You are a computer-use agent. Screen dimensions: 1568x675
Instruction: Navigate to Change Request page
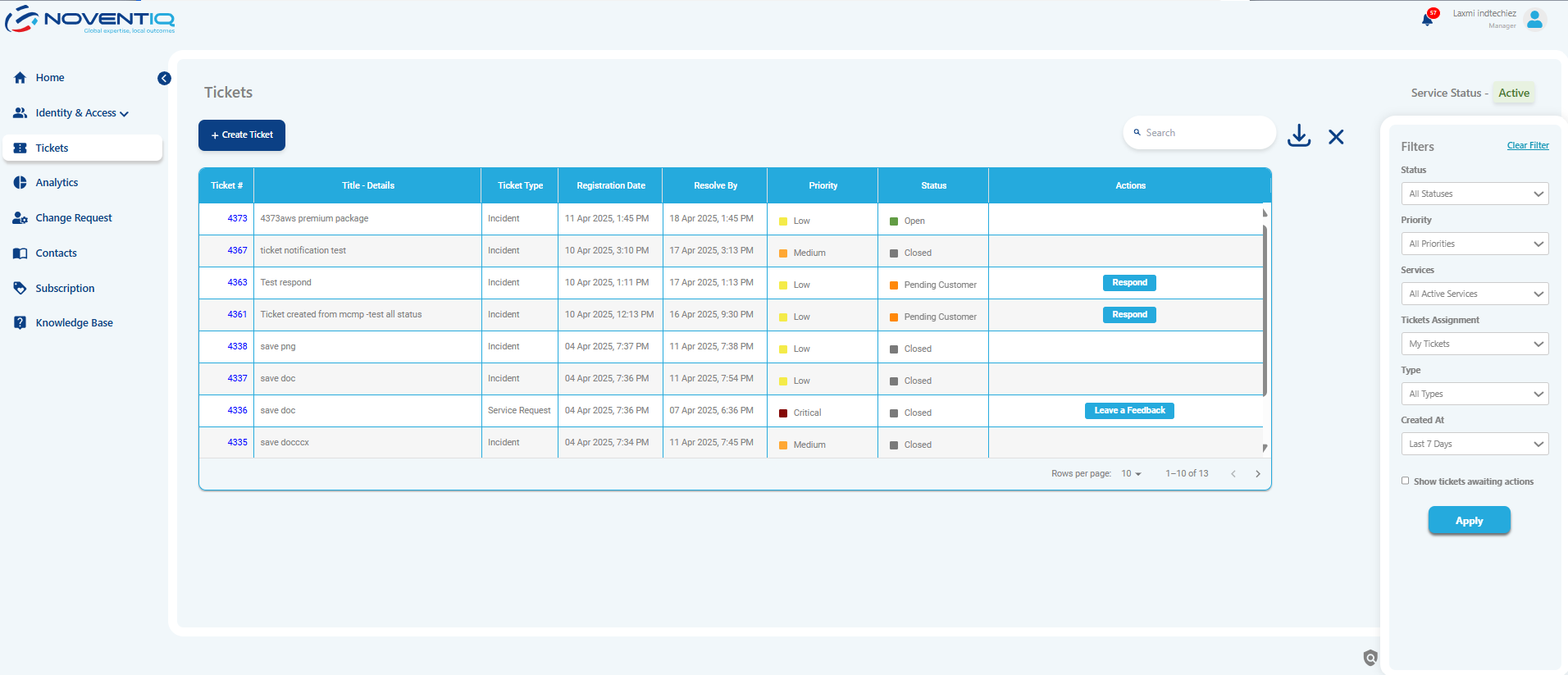74,218
